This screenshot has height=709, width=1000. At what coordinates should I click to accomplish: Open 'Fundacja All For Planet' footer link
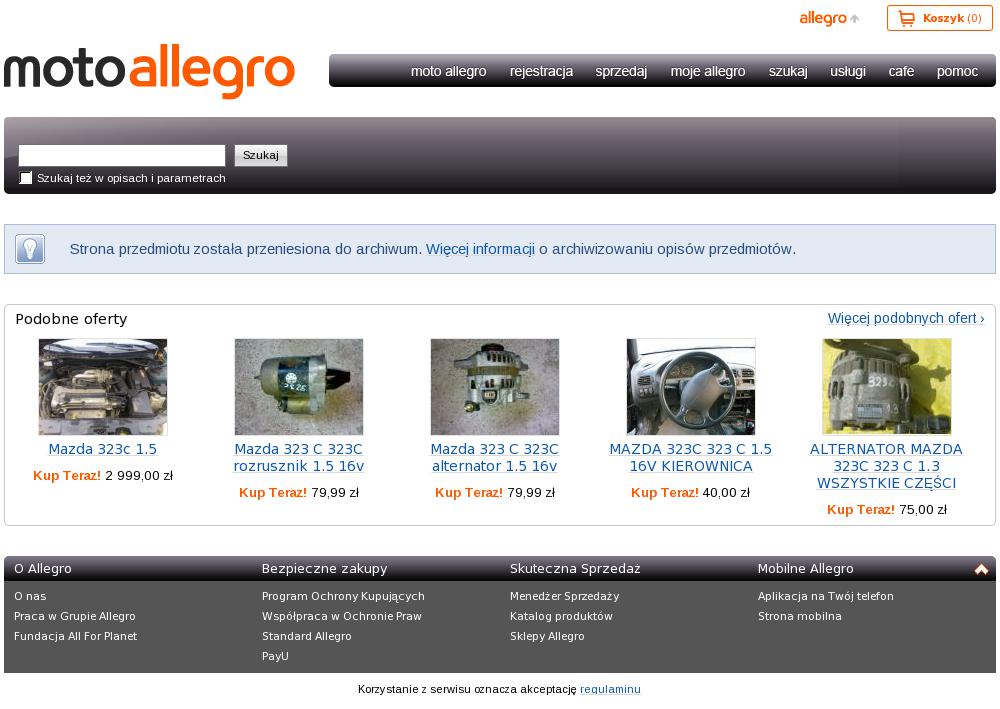[75, 636]
